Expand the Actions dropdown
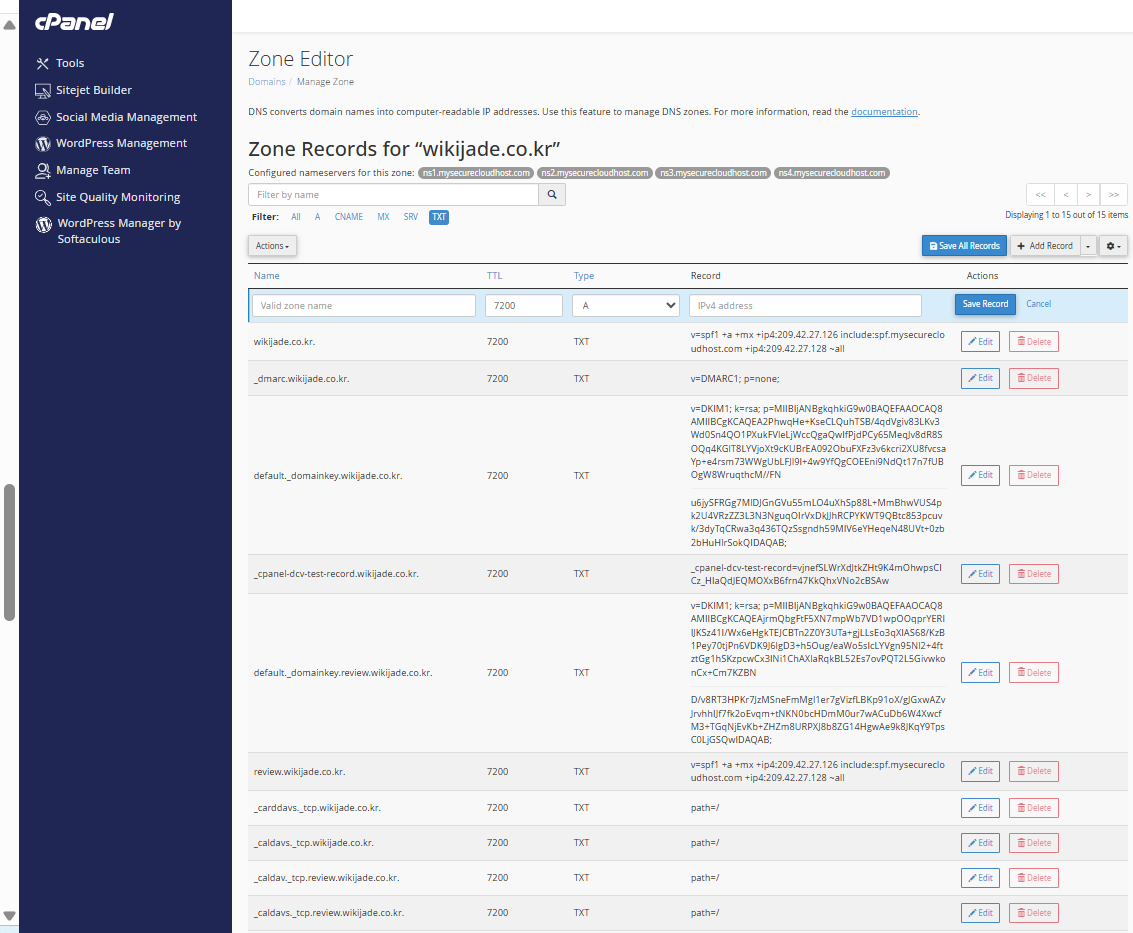Image resolution: width=1133 pixels, height=933 pixels. coord(272,246)
